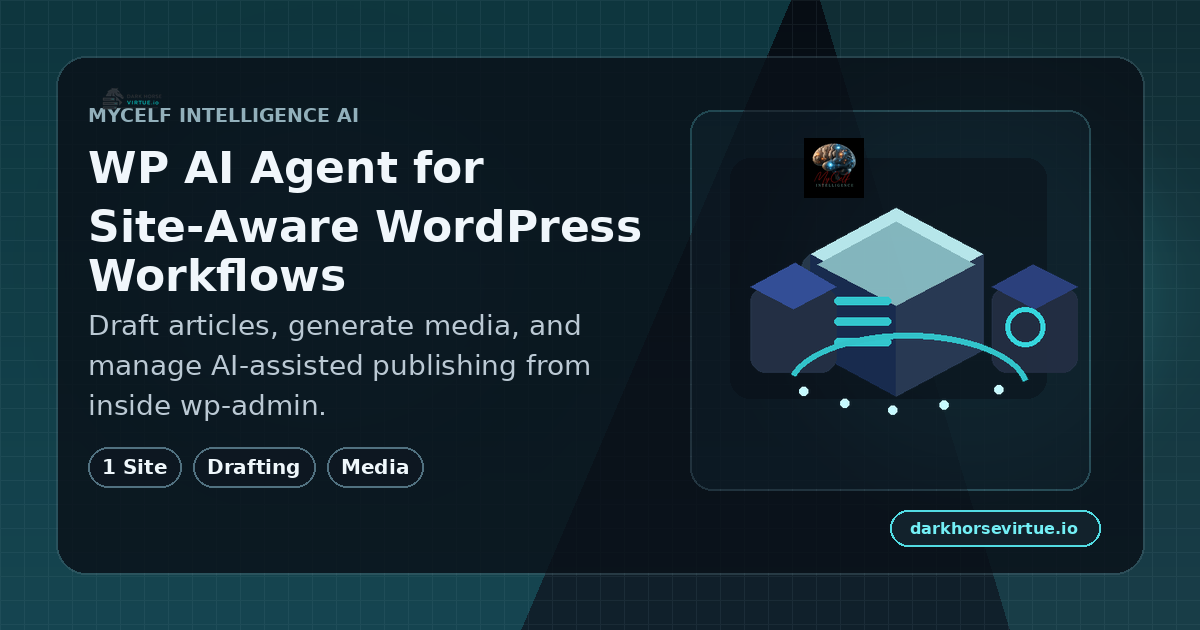Select the Media tag
The height and width of the screenshot is (630, 1200).
(x=375, y=467)
